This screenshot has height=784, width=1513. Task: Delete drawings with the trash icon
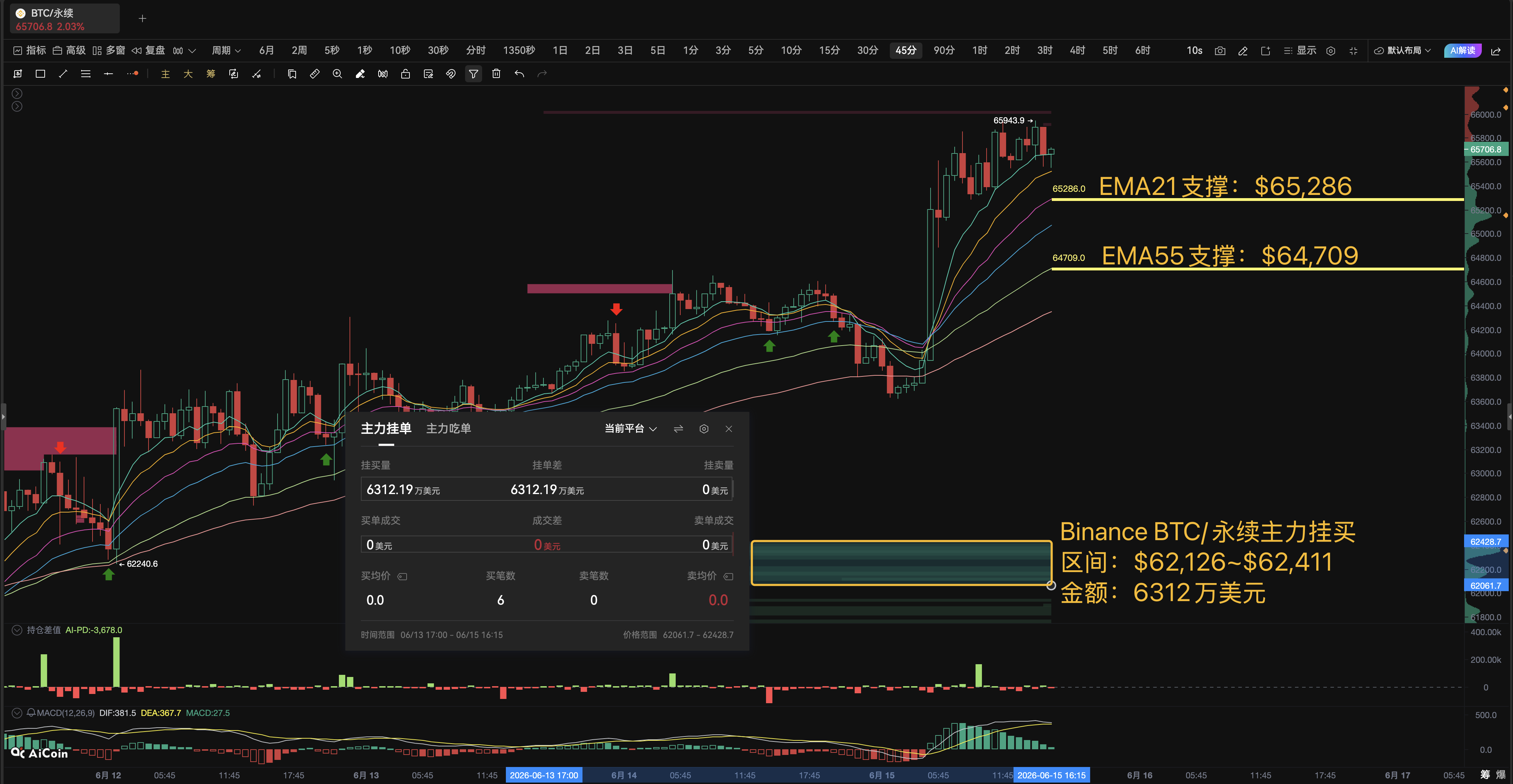[x=496, y=74]
